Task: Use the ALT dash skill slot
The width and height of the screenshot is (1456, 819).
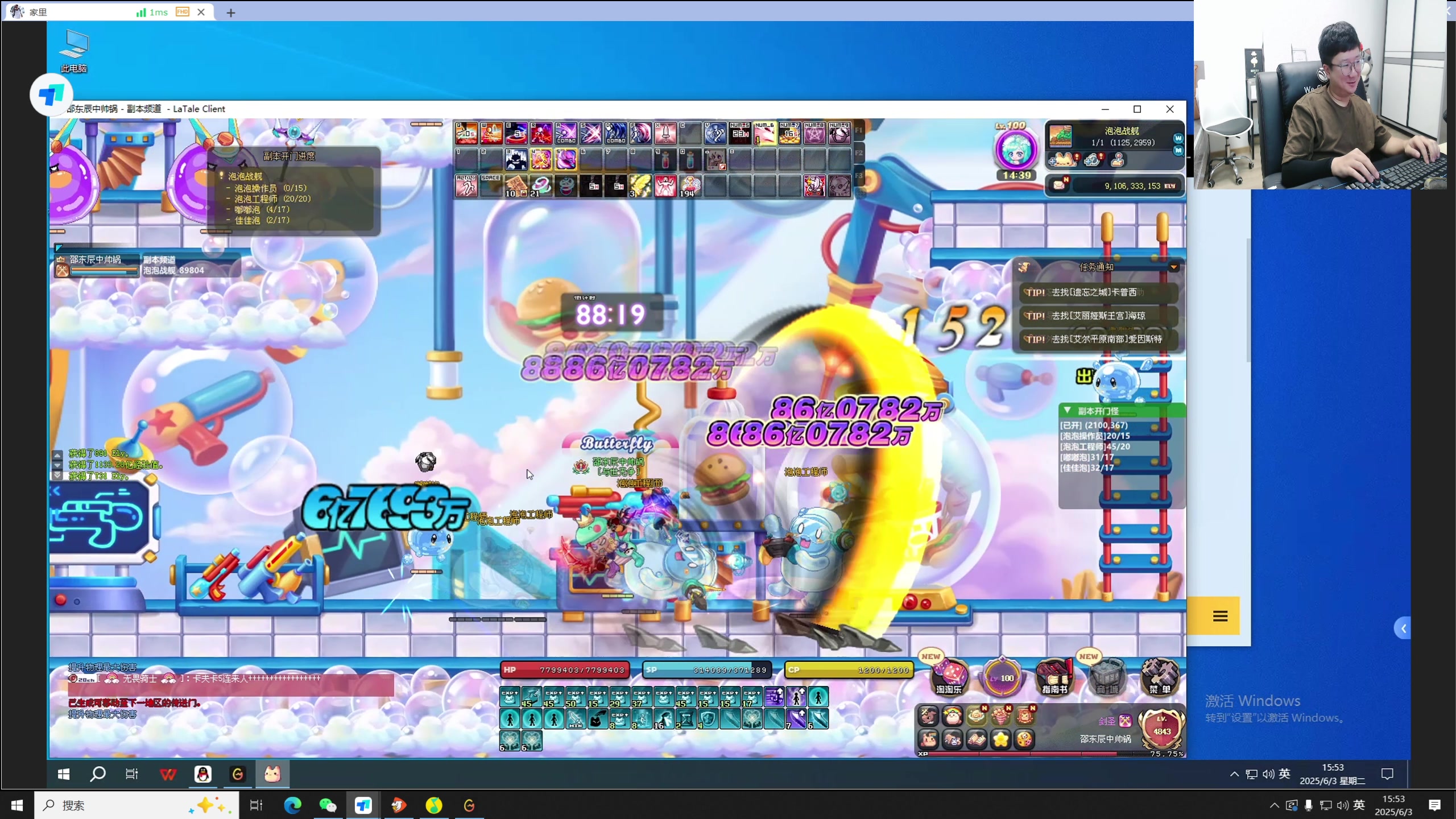Action: click(466, 186)
